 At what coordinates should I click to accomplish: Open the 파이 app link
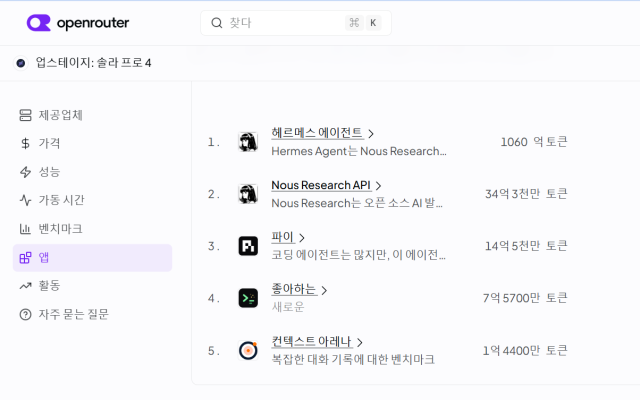pos(282,237)
